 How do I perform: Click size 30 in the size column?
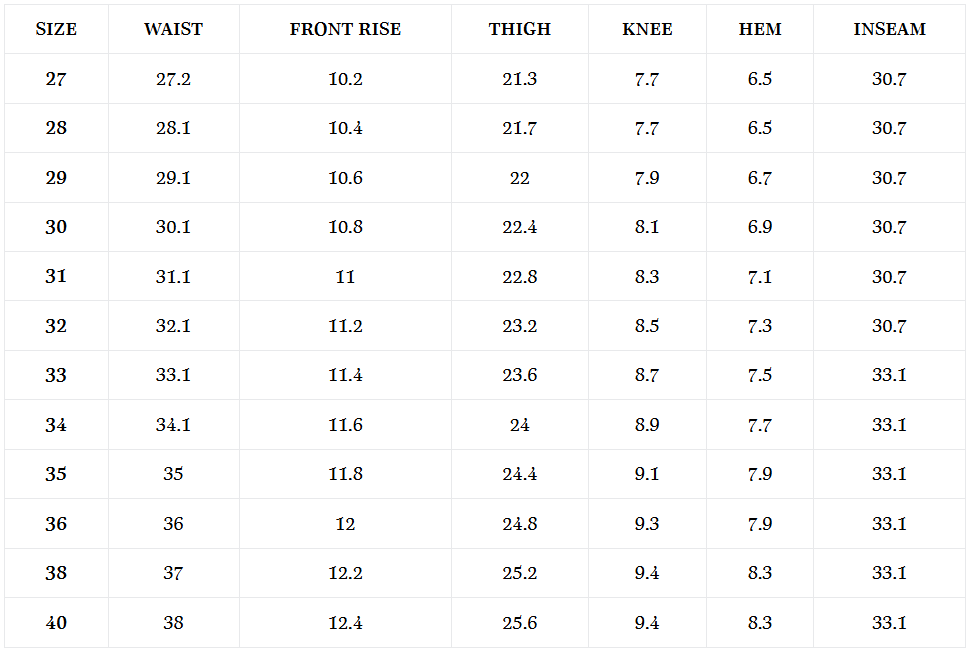pos(56,227)
